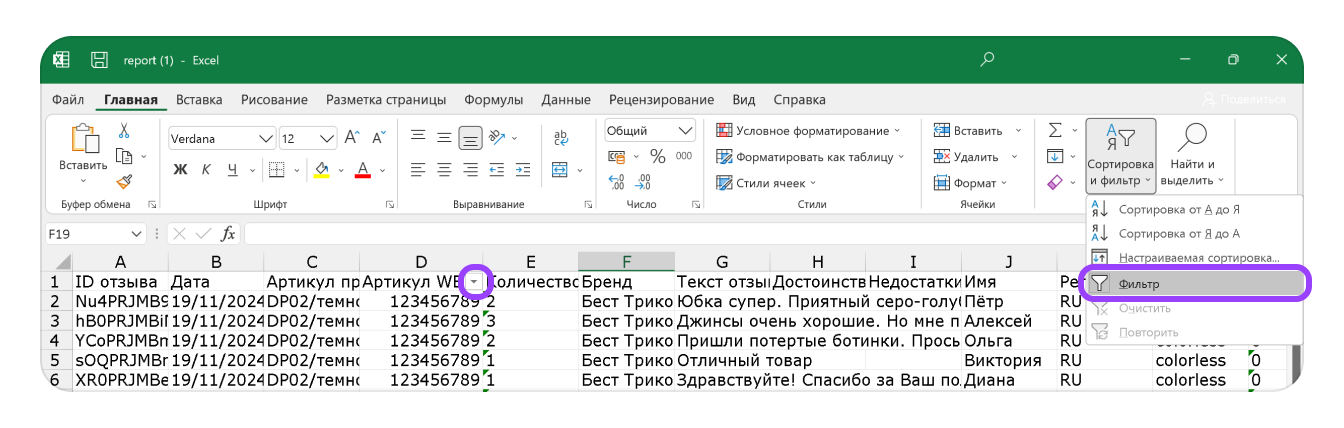
Task: Click the Cut scissors icon
Action: [124, 131]
